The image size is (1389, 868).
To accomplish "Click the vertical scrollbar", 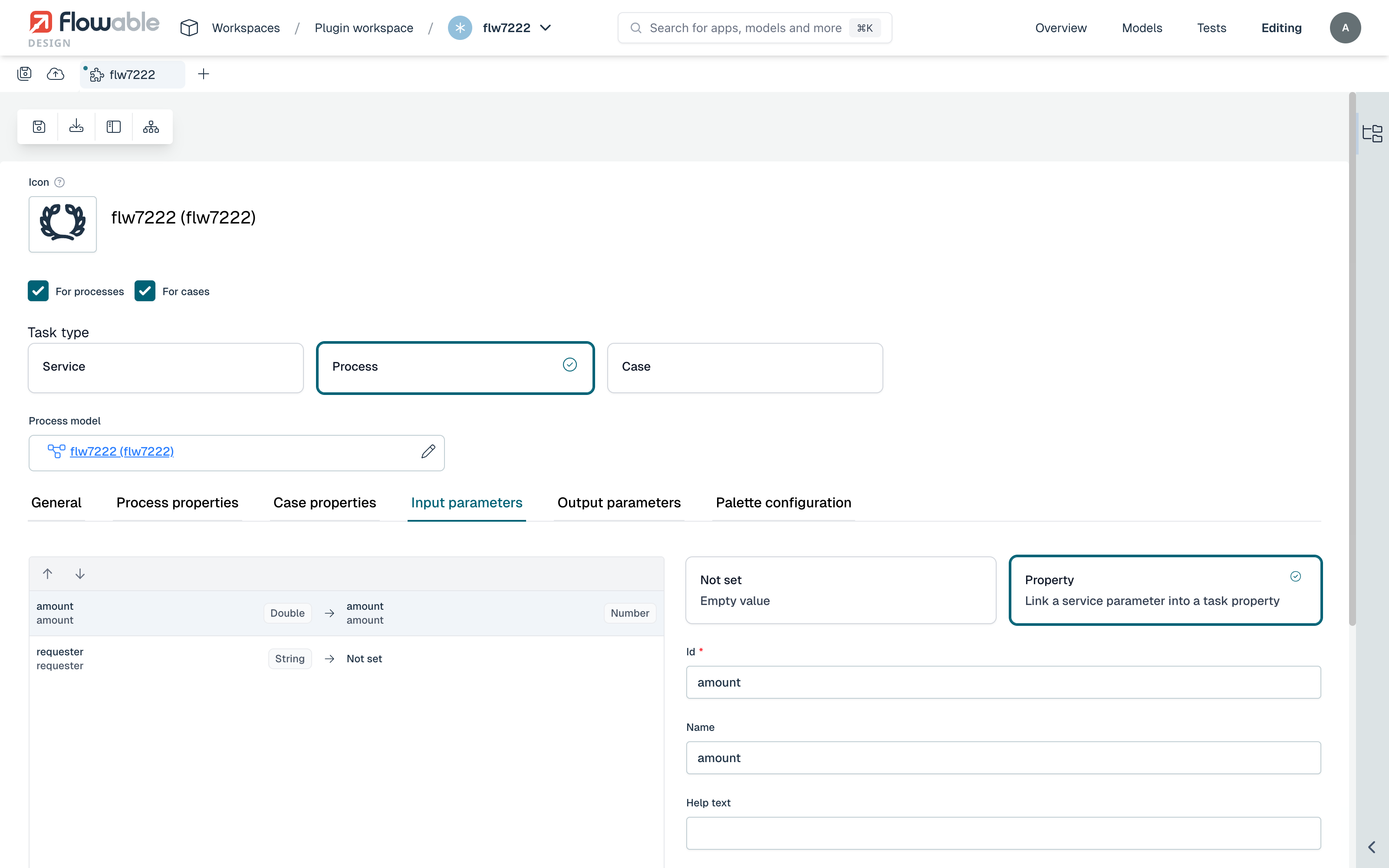I will 1352,359.
